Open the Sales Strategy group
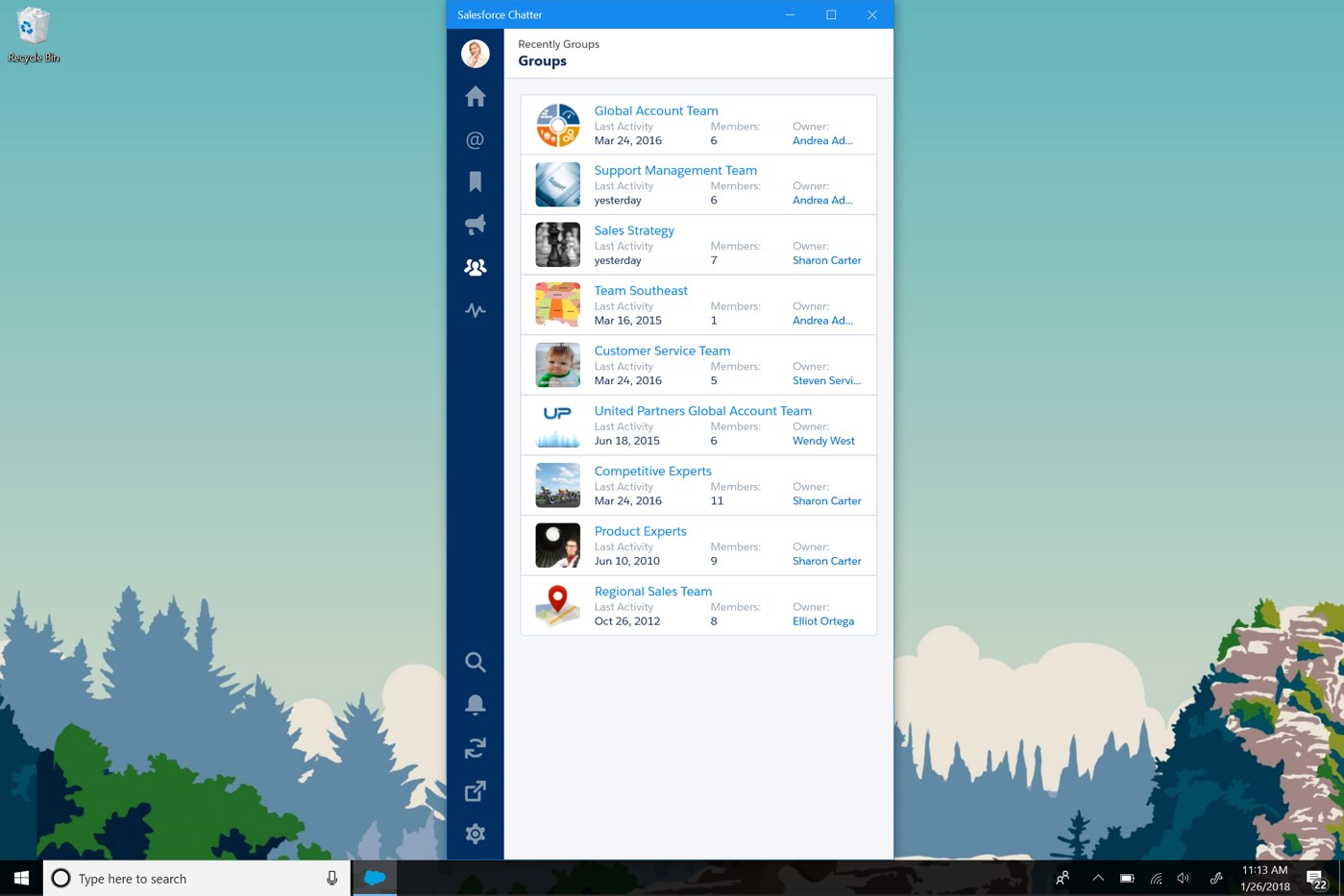Screen dimensions: 1344x896 tap(634, 230)
